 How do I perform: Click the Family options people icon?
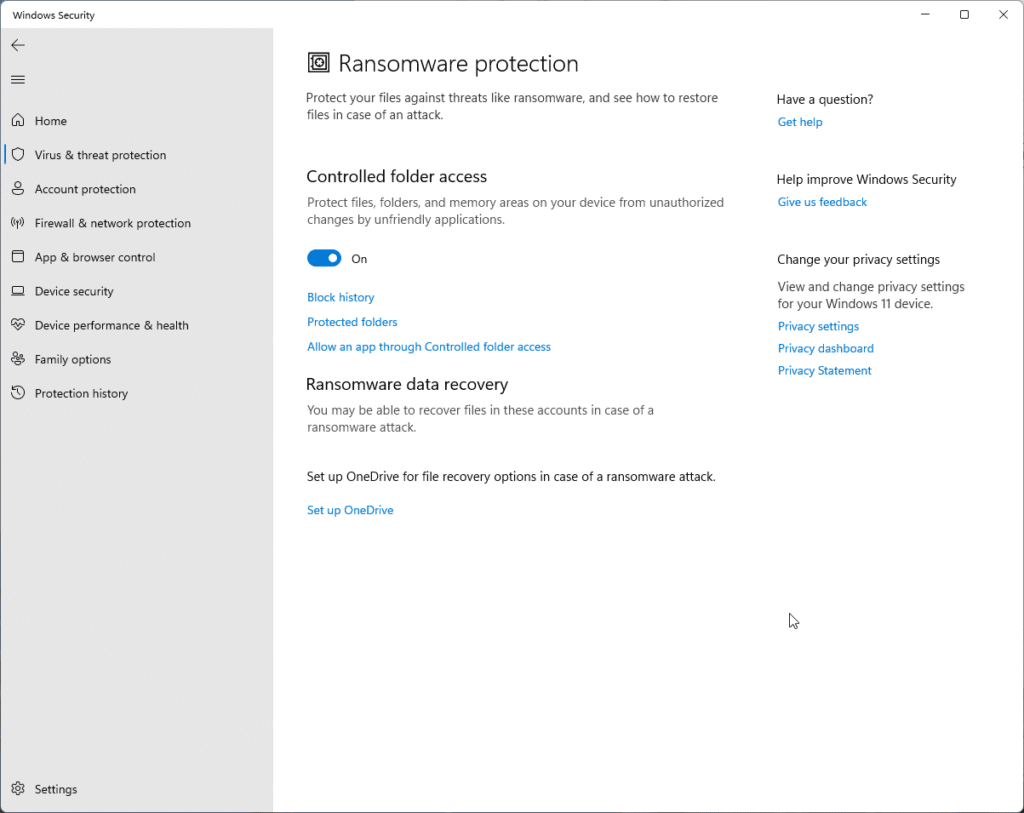pyautogui.click(x=18, y=359)
